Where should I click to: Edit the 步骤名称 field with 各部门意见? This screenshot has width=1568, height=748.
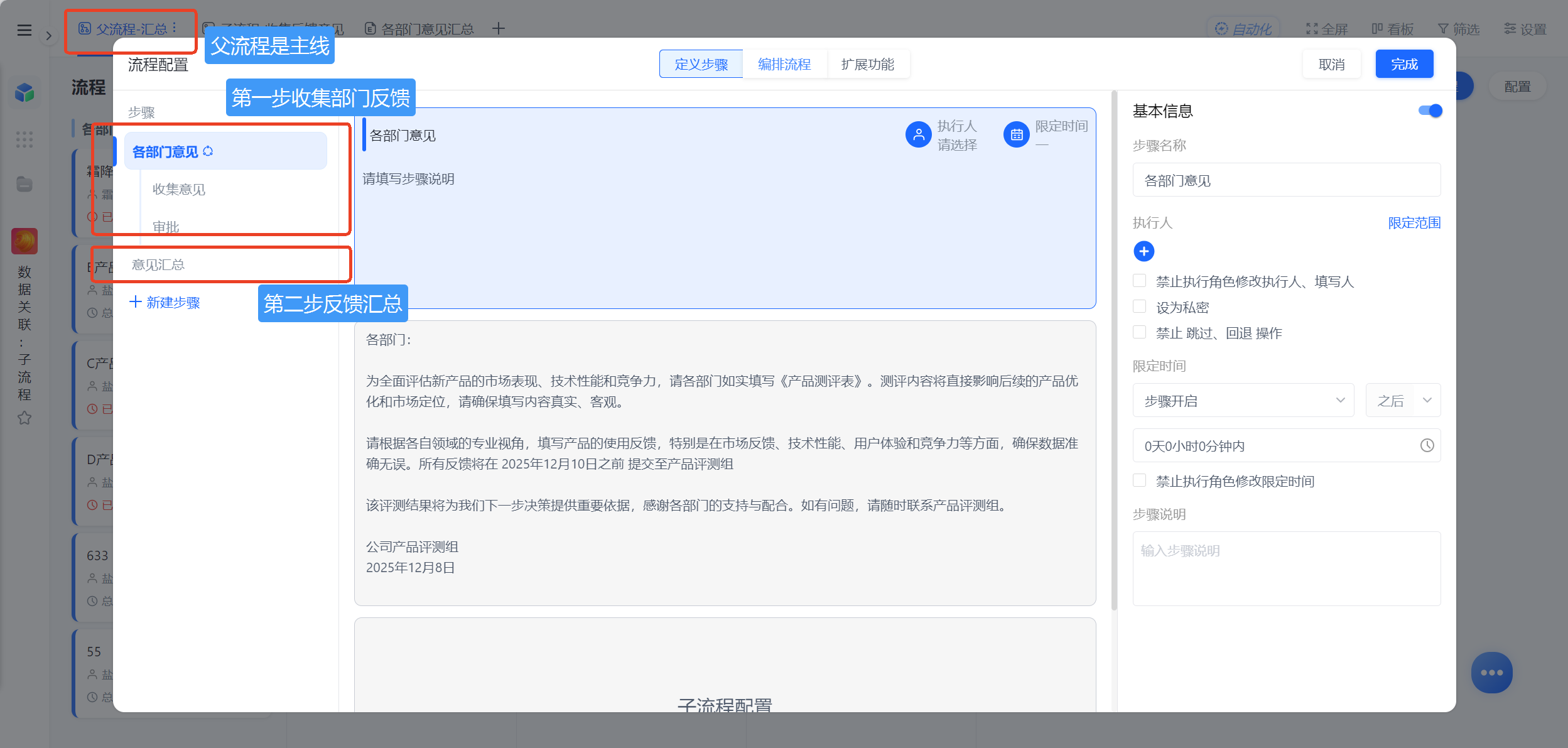coord(1286,180)
